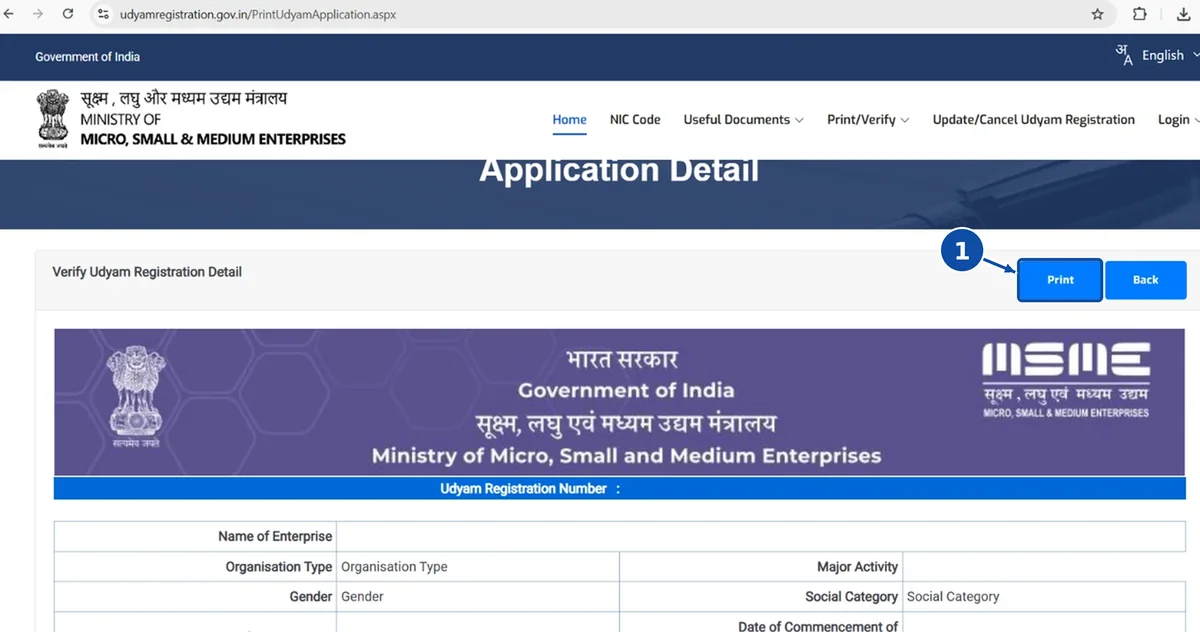Open browser downloads icon

1184,14
